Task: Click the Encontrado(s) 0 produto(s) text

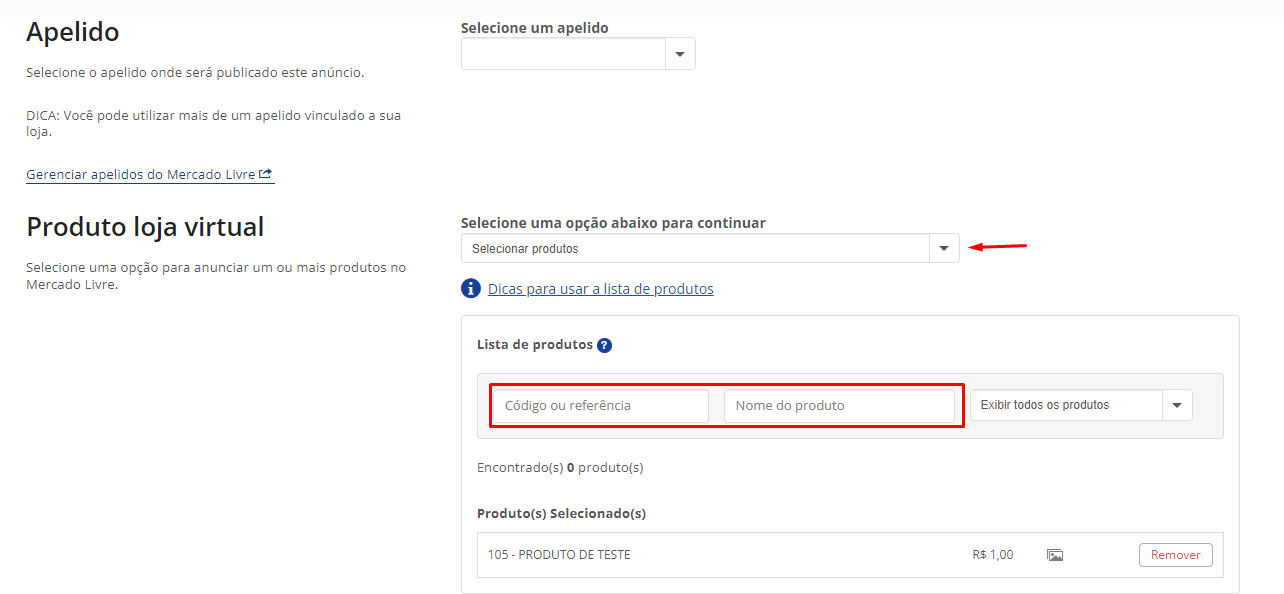Action: click(560, 467)
